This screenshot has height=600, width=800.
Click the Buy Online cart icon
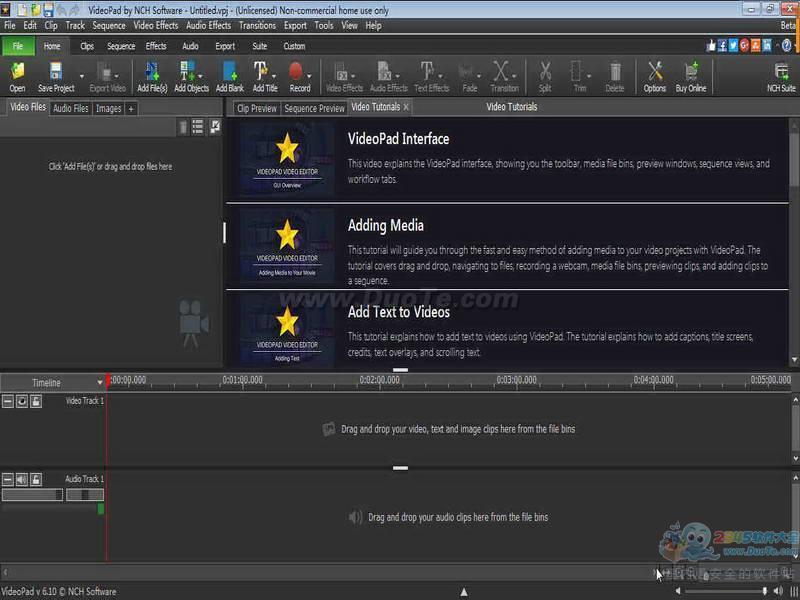(691, 77)
